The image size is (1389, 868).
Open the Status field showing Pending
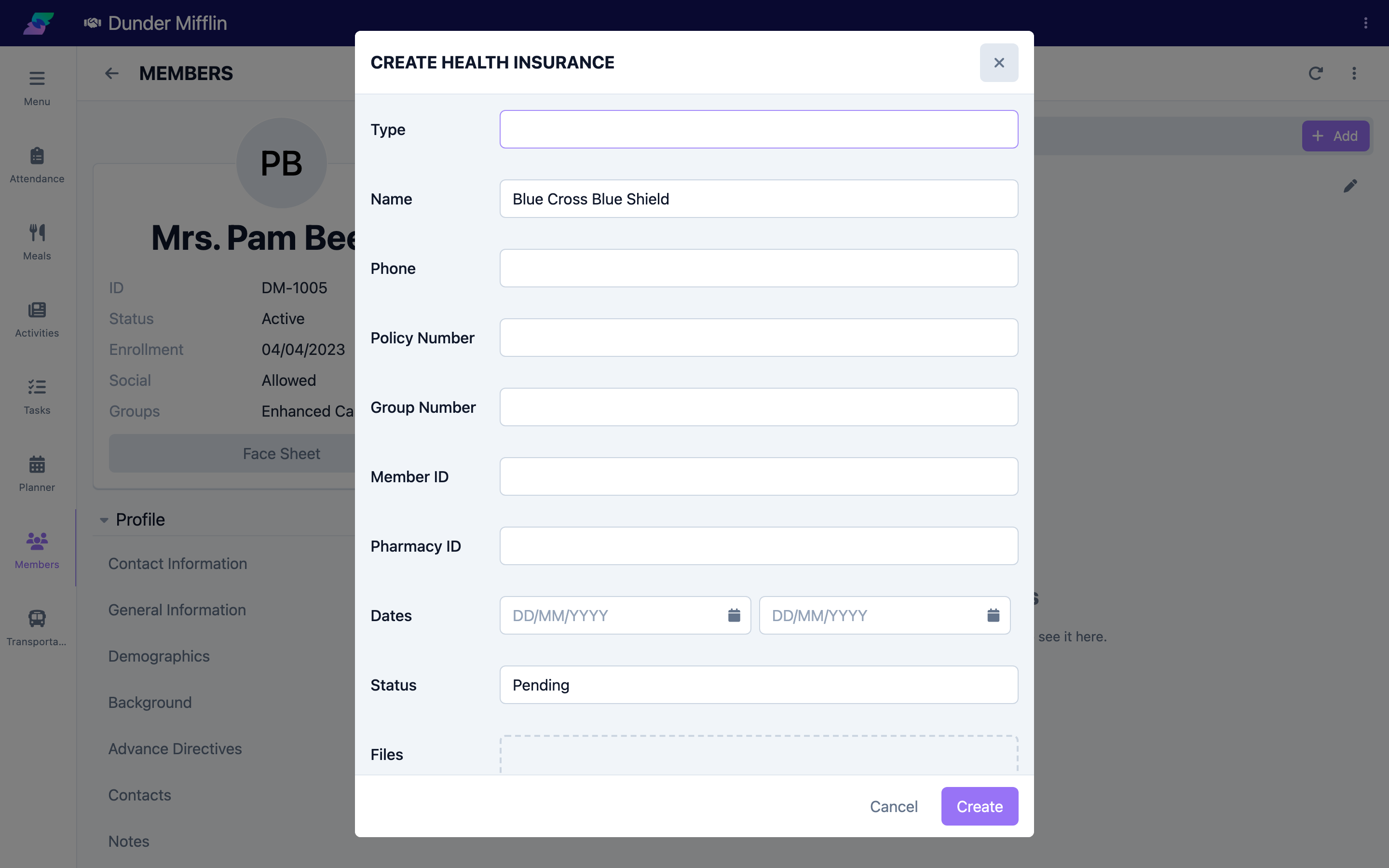click(759, 685)
